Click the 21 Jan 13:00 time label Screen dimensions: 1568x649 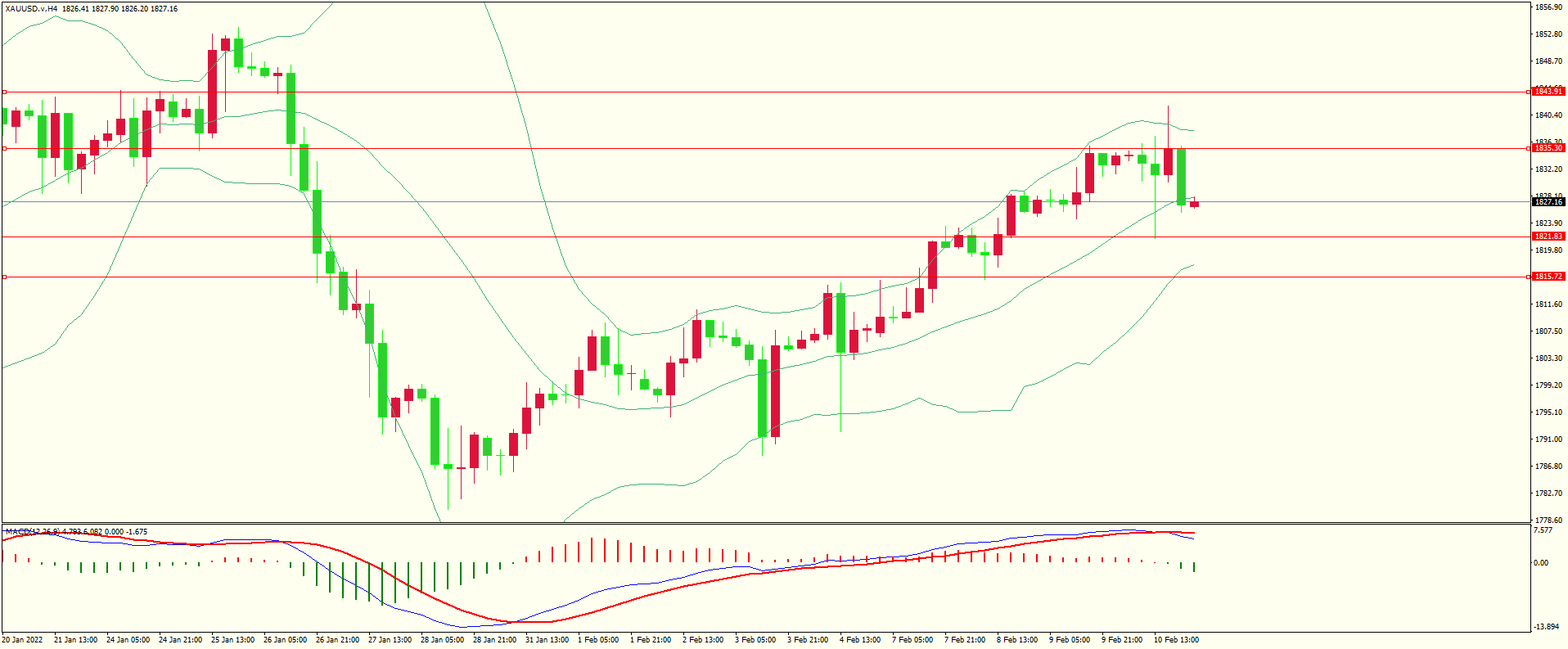[75, 640]
